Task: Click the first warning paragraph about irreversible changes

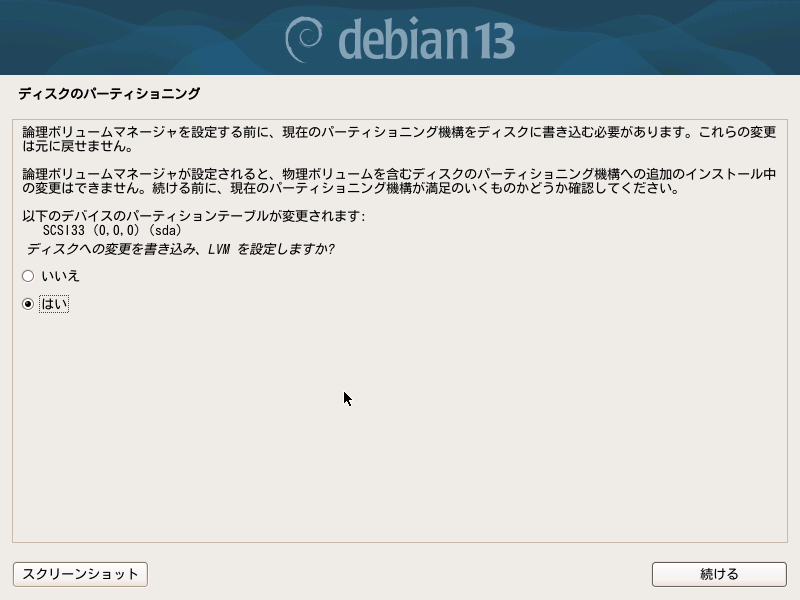Action: [x=399, y=139]
